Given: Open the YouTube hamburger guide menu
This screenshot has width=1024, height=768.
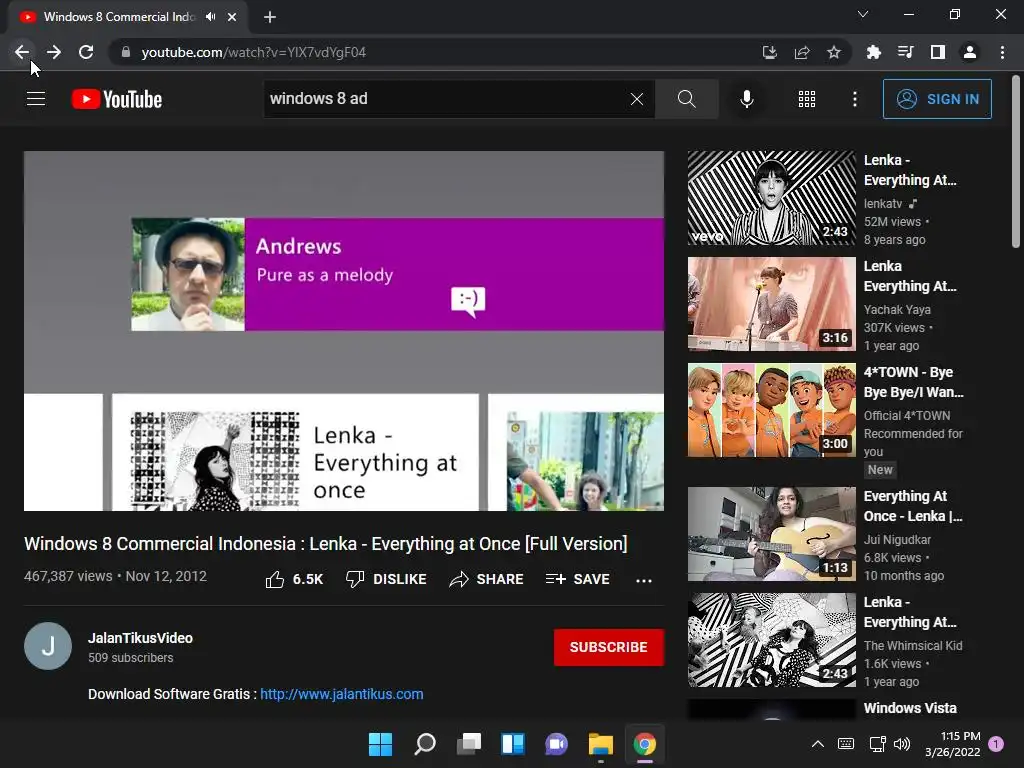Looking at the screenshot, I should tap(36, 99).
